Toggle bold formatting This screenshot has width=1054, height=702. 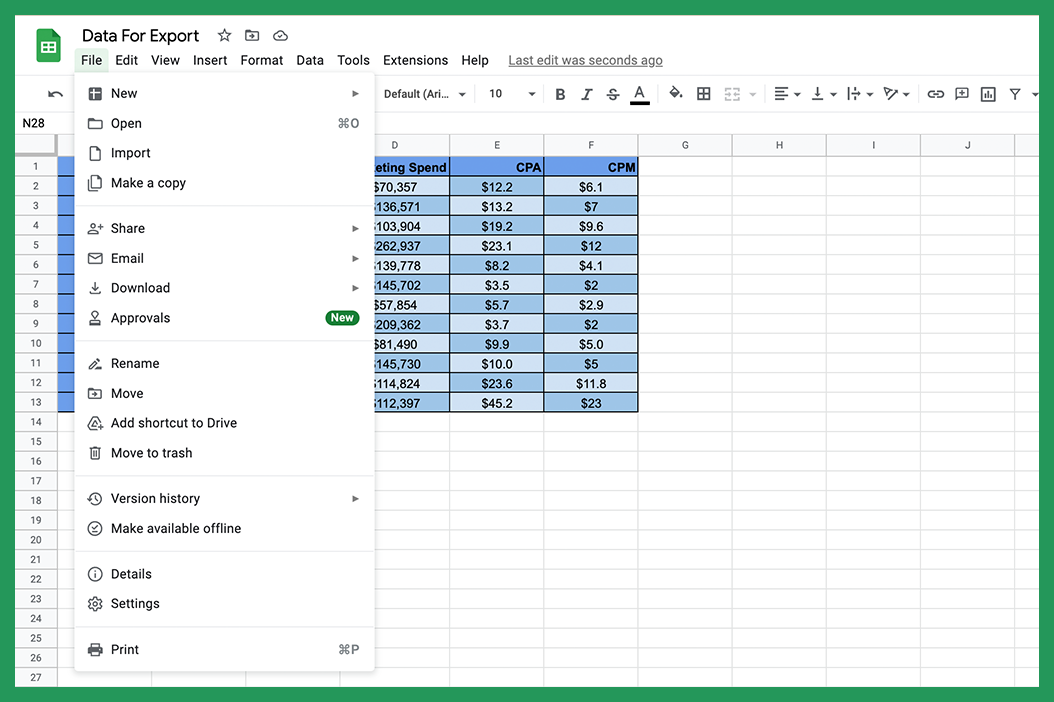pyautogui.click(x=560, y=93)
